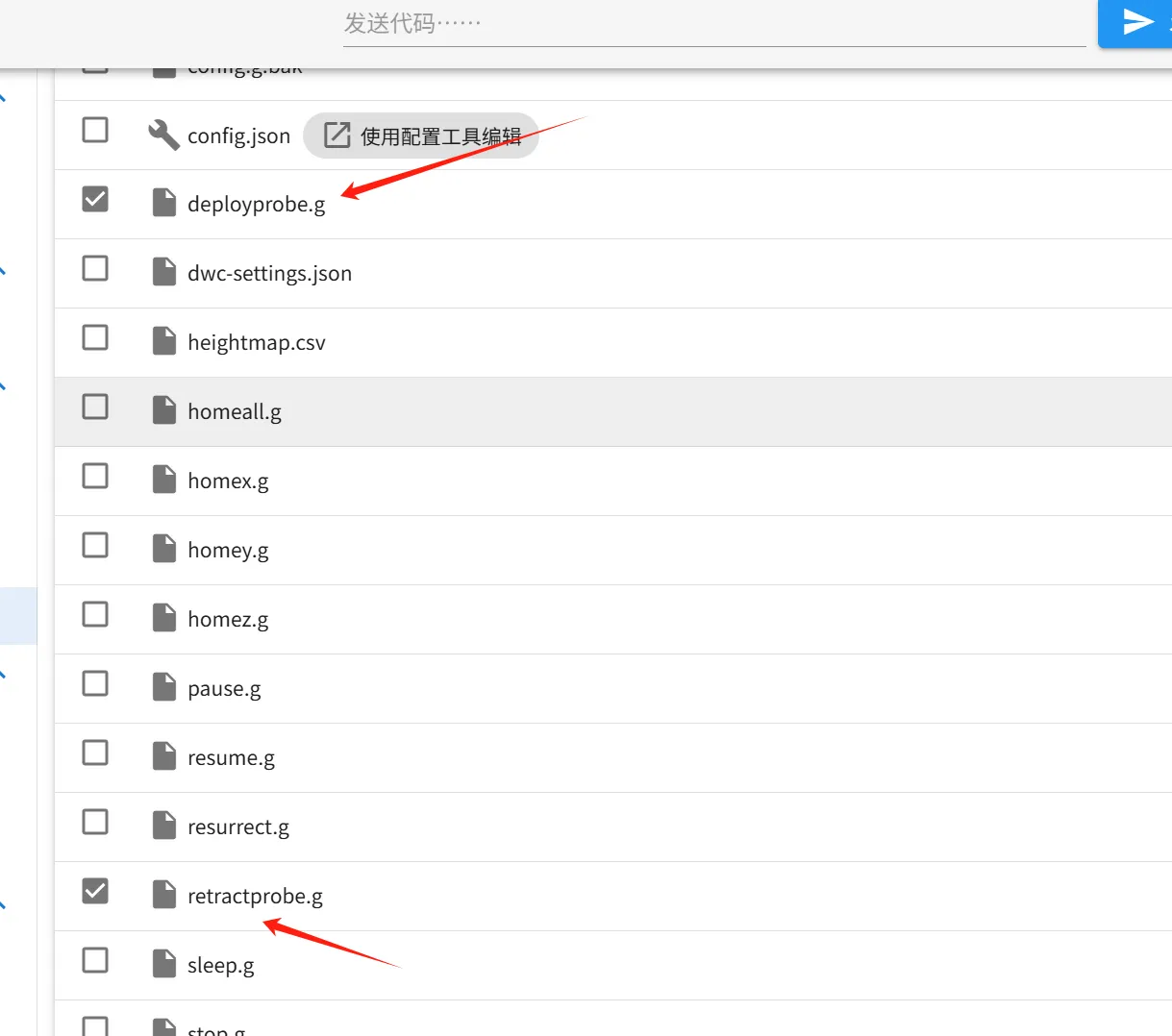The width and height of the screenshot is (1172, 1036).
Task: Click the file icon next to retractprobe.g
Action: 164,896
